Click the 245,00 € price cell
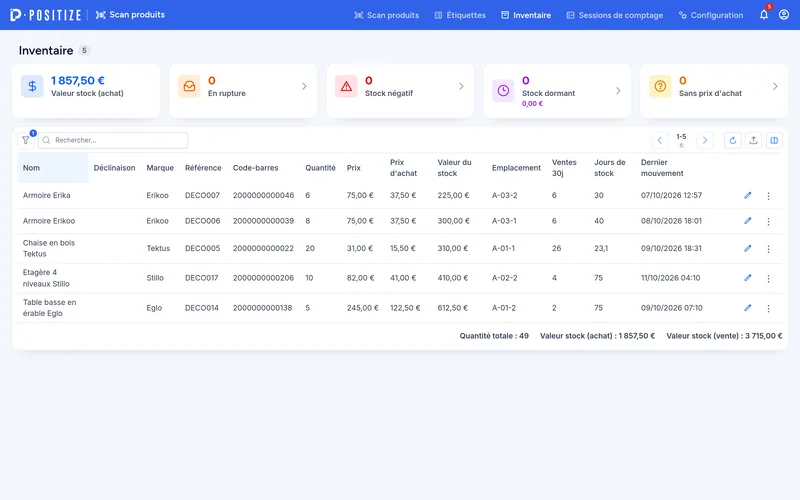 coord(363,308)
